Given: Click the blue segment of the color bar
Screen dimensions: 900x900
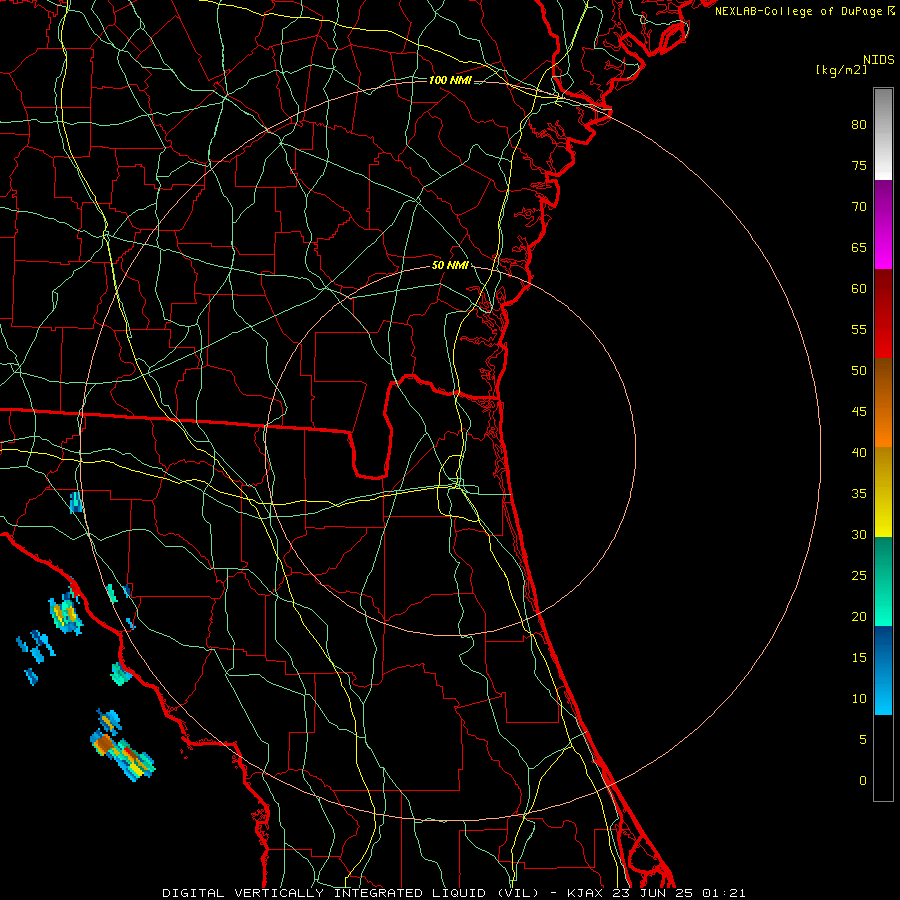Looking at the screenshot, I should (x=883, y=670).
